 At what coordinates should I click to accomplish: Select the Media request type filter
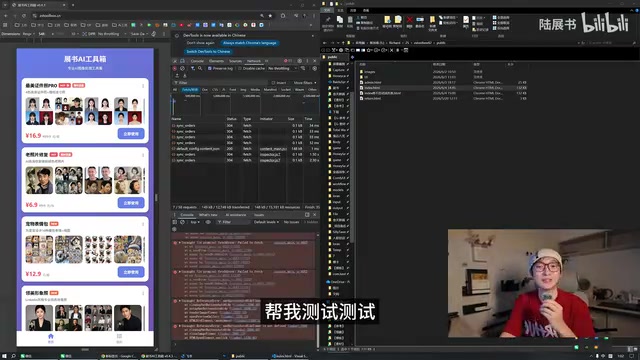[255, 90]
